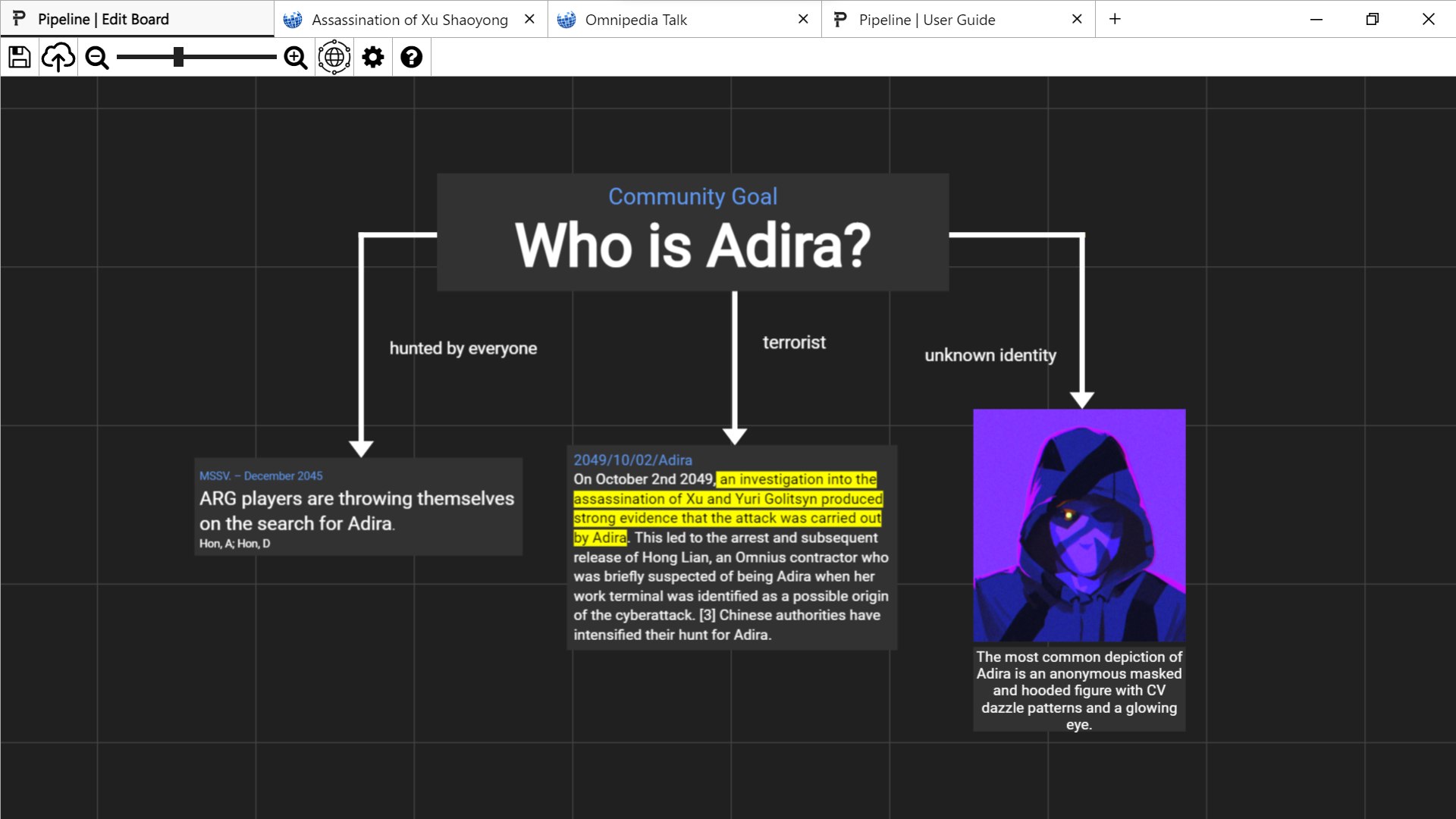Click the 'unknown identity' connection label
This screenshot has height=819, width=1456.
click(x=990, y=355)
